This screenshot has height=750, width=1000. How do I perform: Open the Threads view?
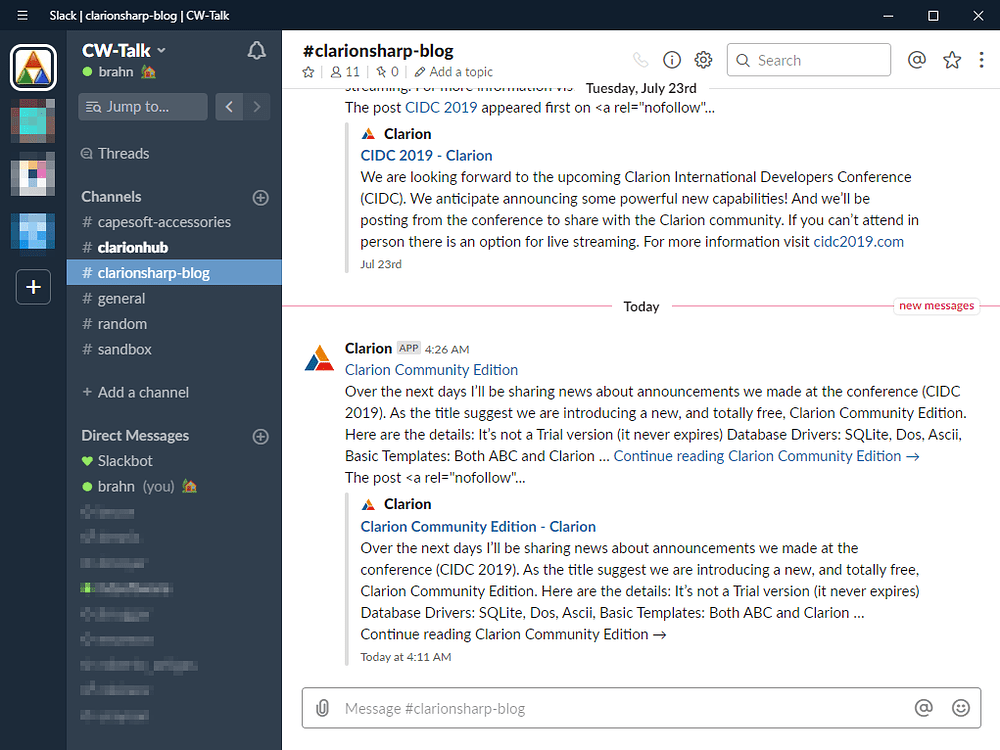pos(122,153)
